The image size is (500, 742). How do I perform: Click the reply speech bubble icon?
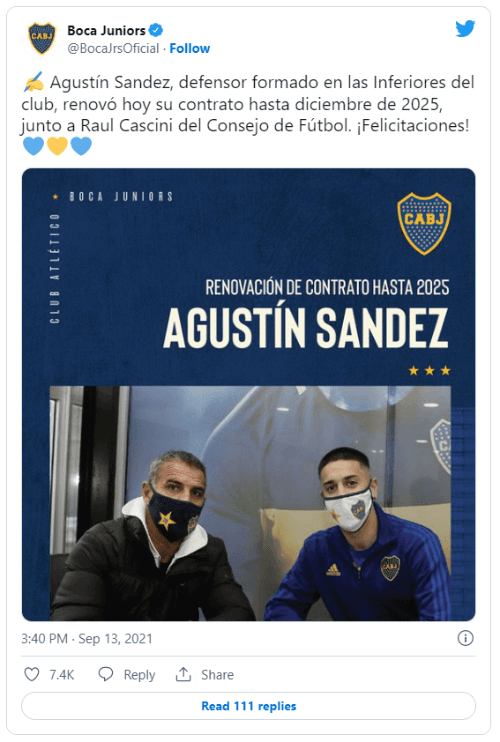coord(105,674)
